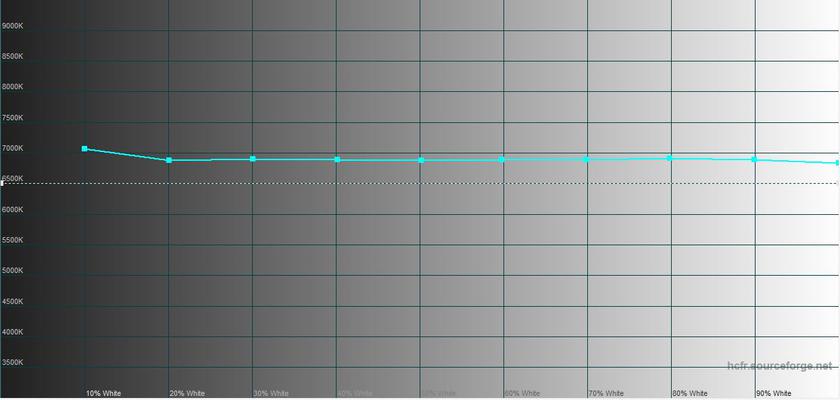Select the 5000K vertical axis label

pos(13,271)
